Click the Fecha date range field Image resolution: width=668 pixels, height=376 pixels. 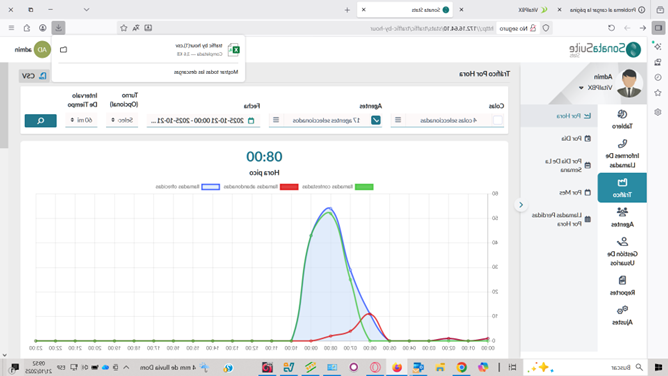(203, 121)
